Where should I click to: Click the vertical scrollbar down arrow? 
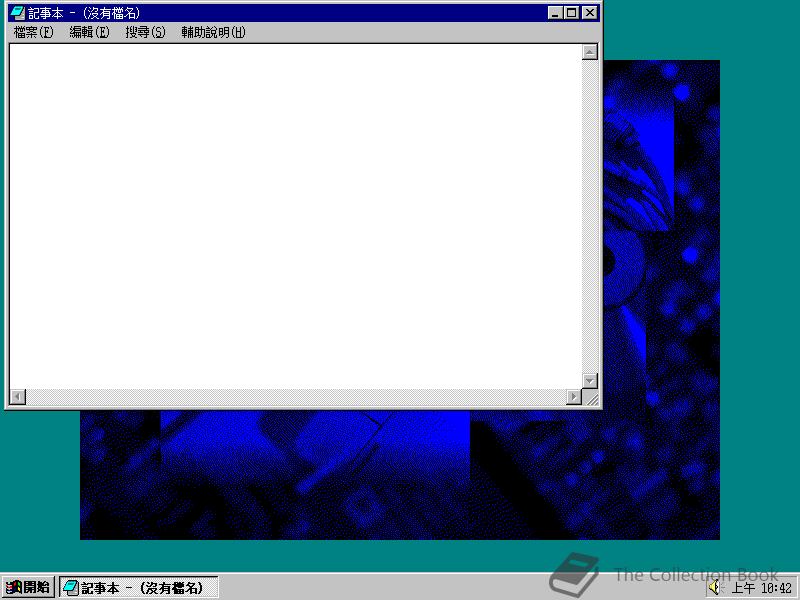tap(590, 381)
